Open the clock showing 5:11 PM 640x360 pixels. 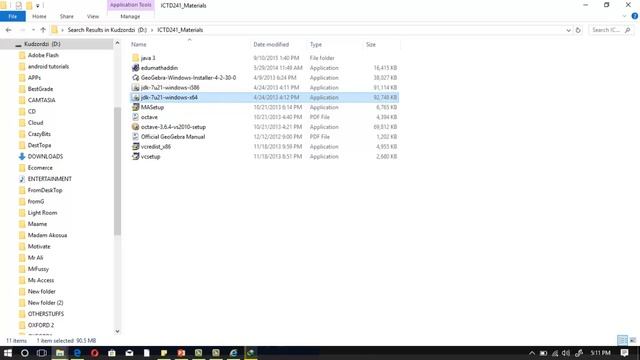(x=601, y=353)
